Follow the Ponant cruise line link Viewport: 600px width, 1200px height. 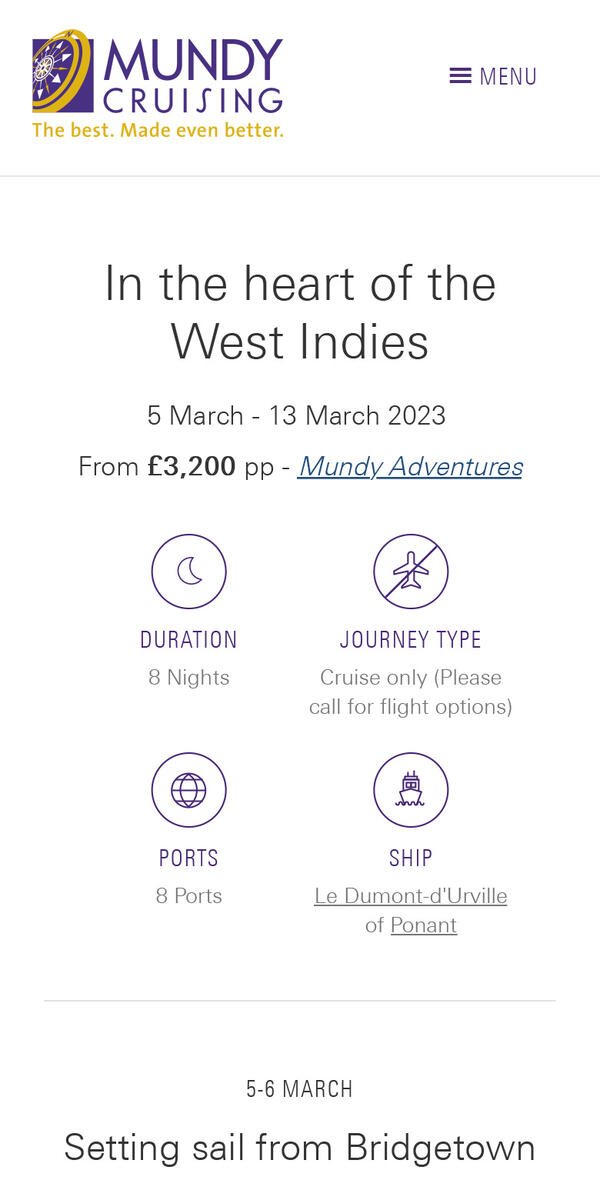tap(423, 926)
